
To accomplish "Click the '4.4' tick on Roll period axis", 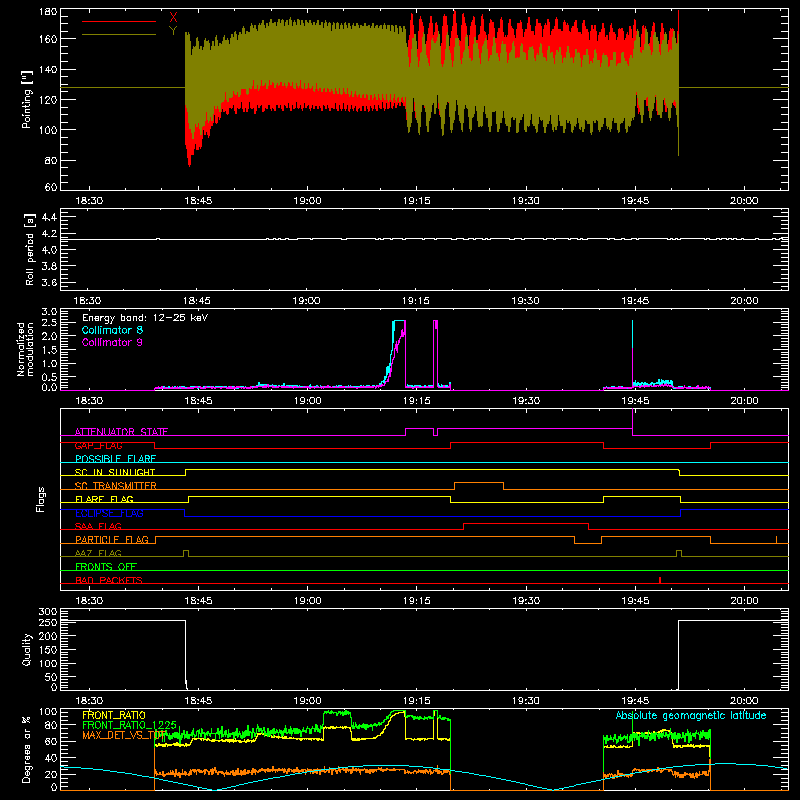I will (49, 217).
